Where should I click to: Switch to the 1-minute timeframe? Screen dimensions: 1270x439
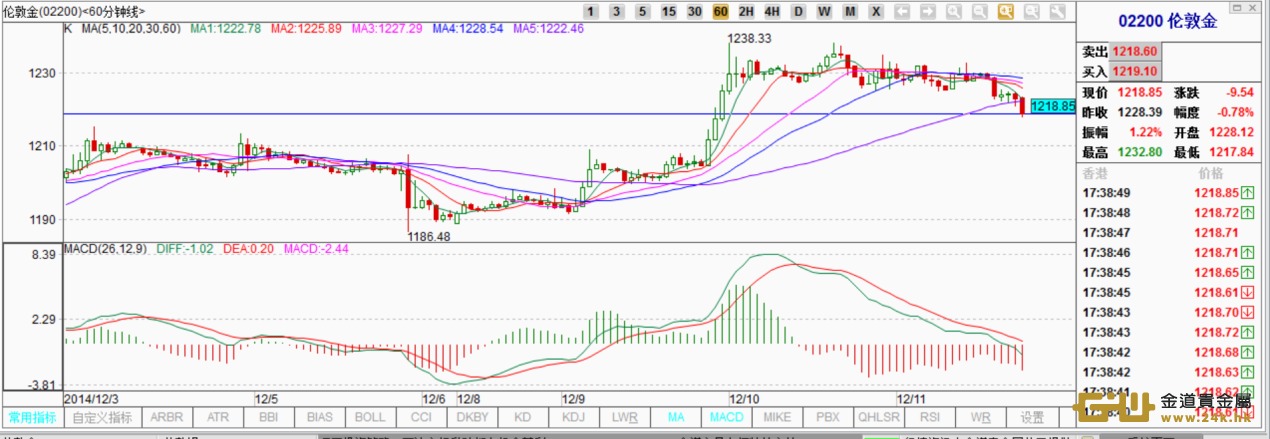point(591,12)
